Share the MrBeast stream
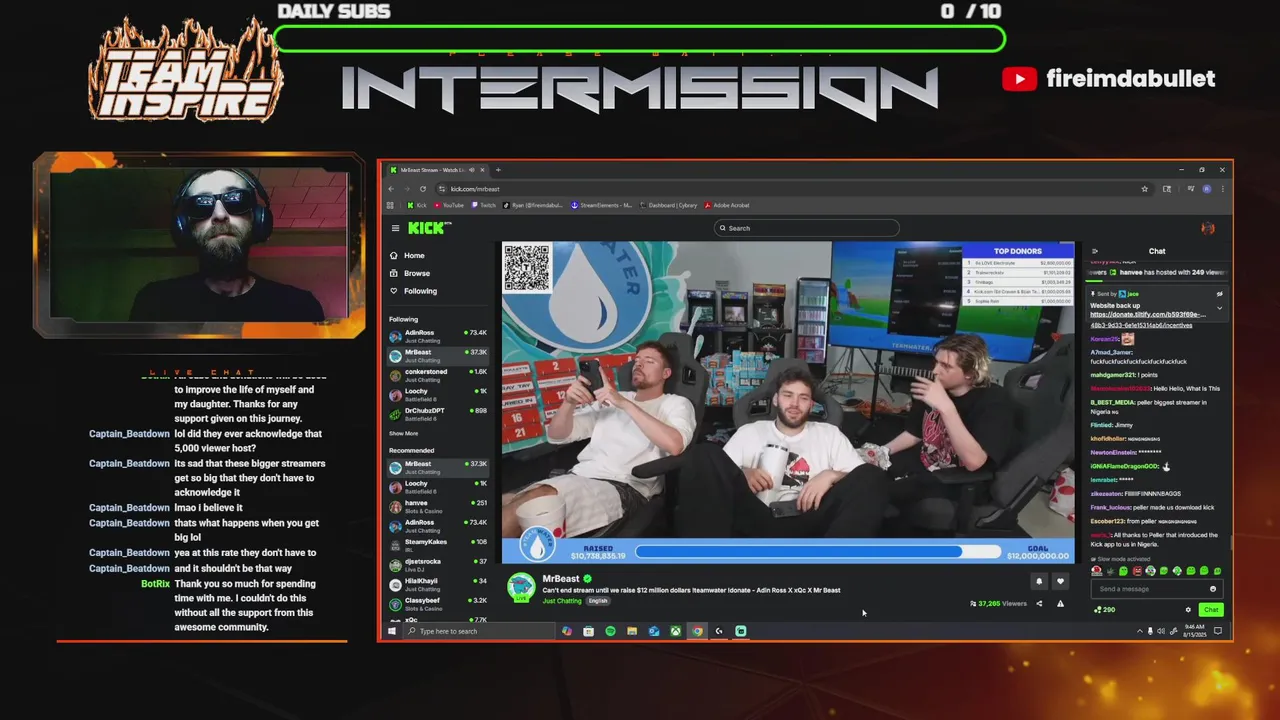The image size is (1280, 720). tap(1039, 603)
